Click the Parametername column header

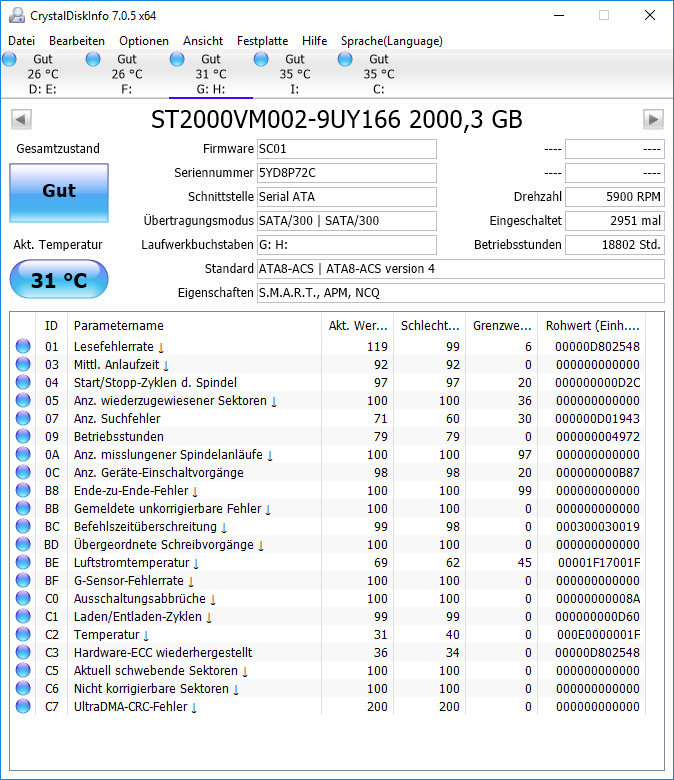click(x=194, y=325)
